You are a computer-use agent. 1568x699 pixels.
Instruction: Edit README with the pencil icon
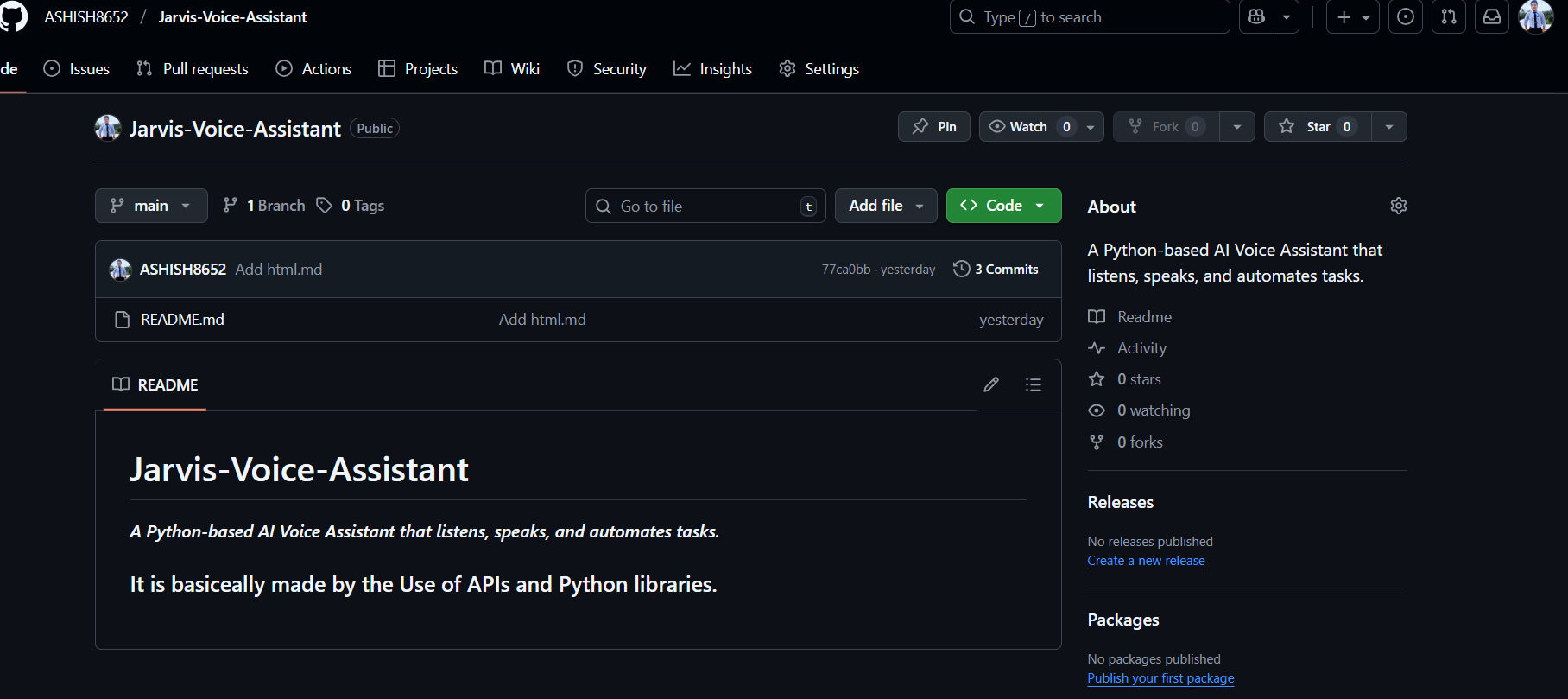991,384
